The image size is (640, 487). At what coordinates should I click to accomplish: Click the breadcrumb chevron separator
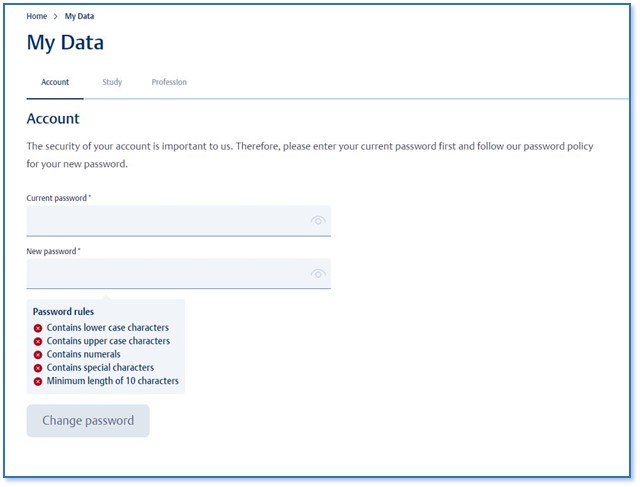[56, 16]
